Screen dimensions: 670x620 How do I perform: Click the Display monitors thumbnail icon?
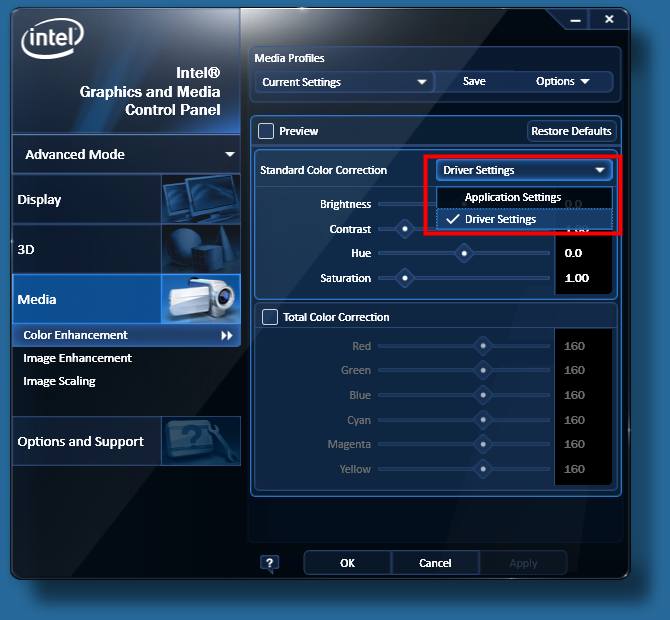201,199
